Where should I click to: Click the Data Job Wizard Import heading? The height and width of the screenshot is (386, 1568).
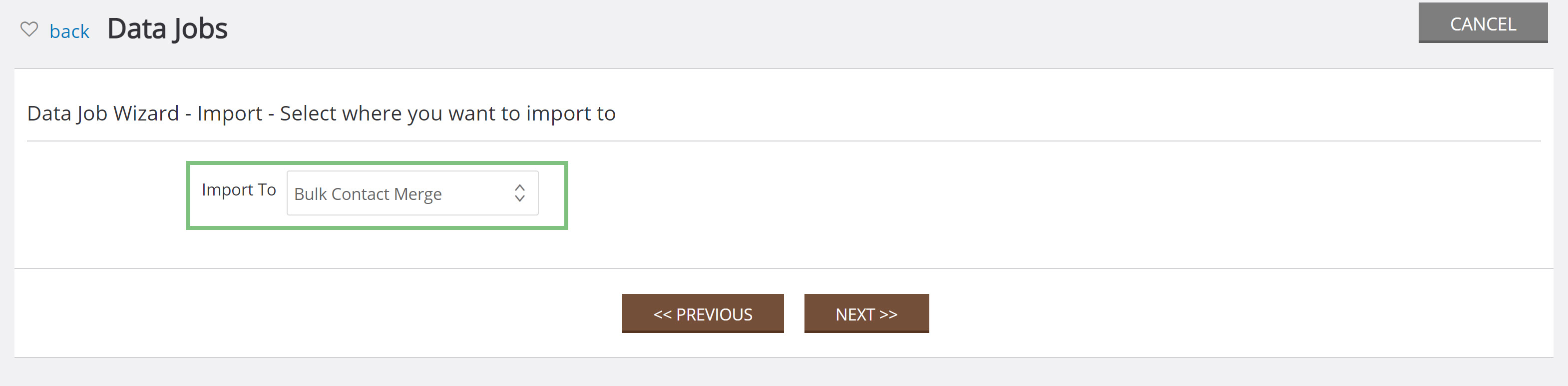(322, 113)
